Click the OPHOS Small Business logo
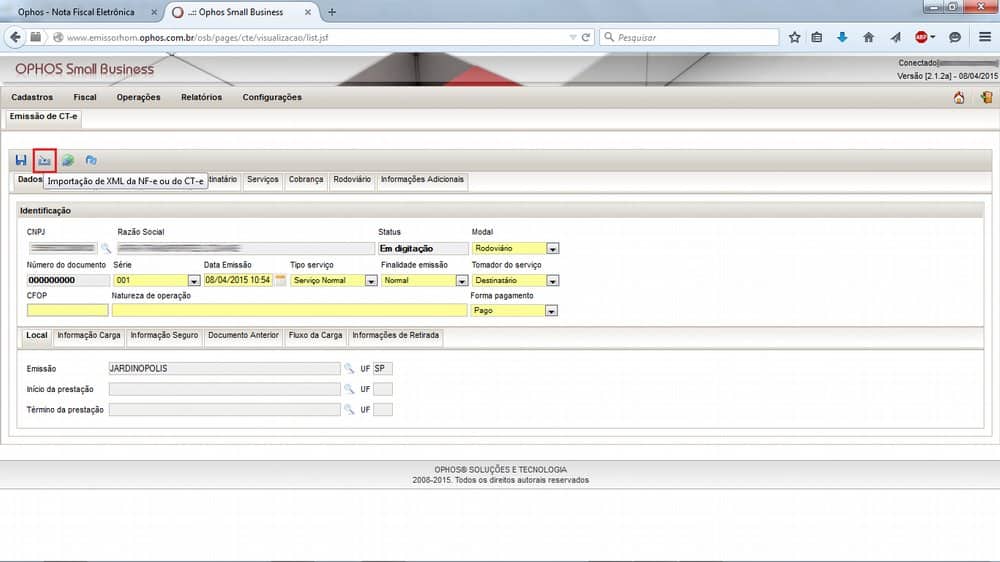The width and height of the screenshot is (1000, 562). point(84,70)
